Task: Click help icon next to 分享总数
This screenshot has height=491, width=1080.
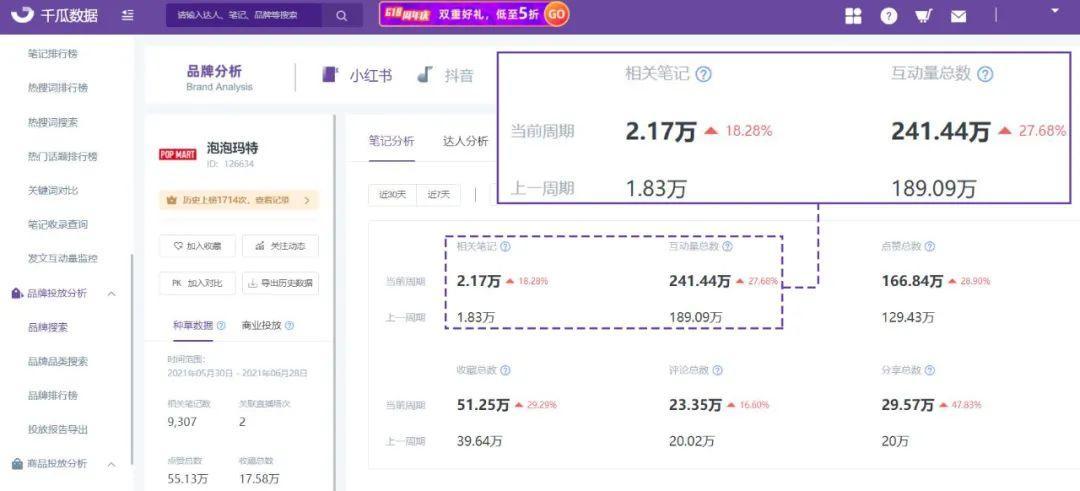Action: tap(930, 370)
